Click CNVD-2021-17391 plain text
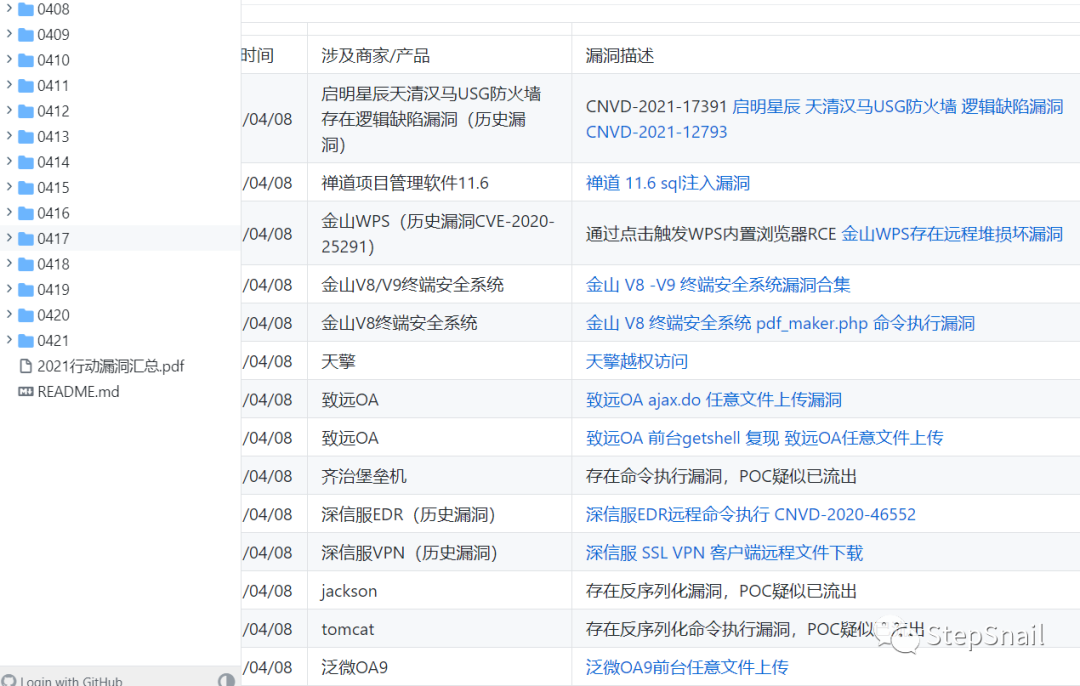The height and width of the screenshot is (686, 1080). click(656, 106)
